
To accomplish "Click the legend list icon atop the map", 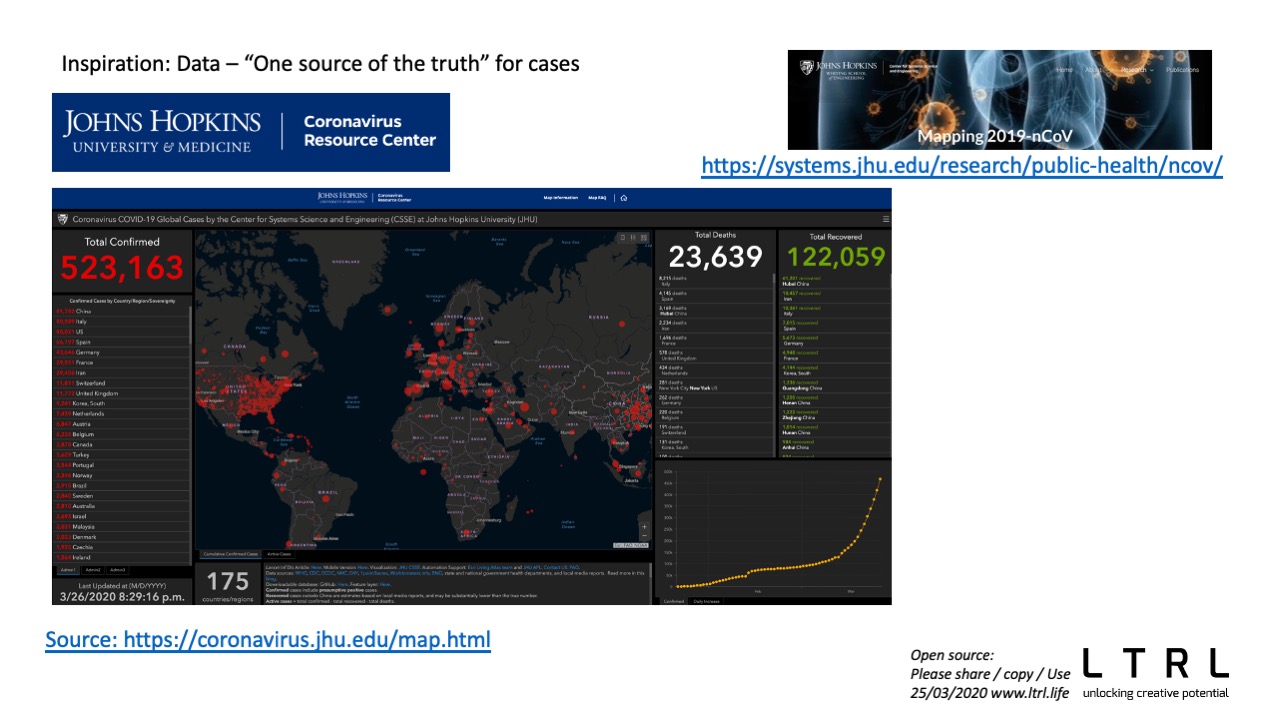I will click(633, 237).
